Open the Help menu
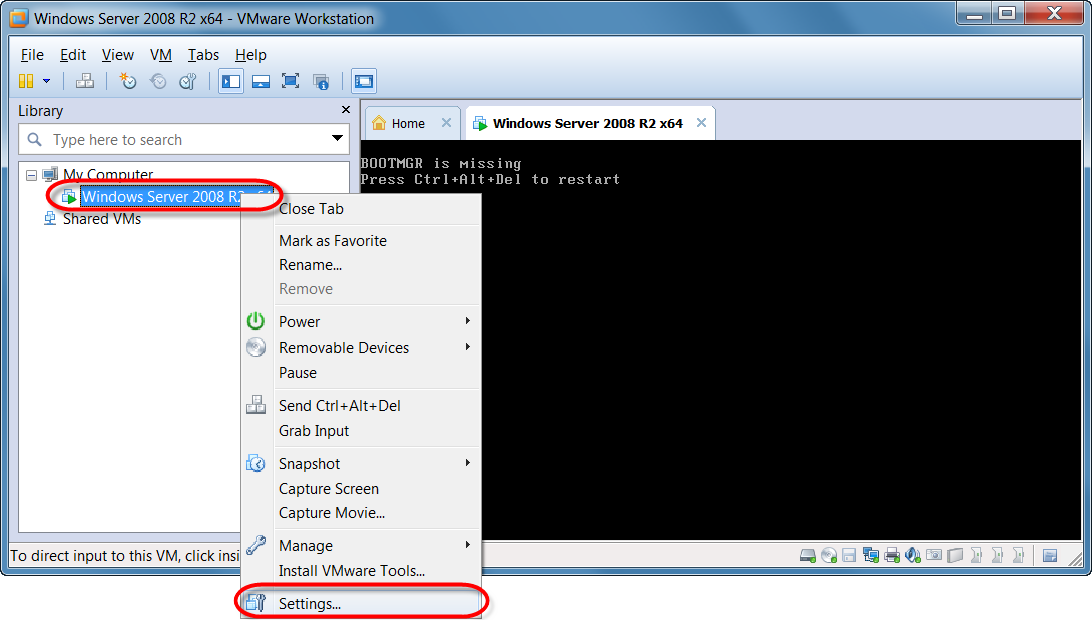Viewport: 1092px width, 620px height. [x=251, y=55]
